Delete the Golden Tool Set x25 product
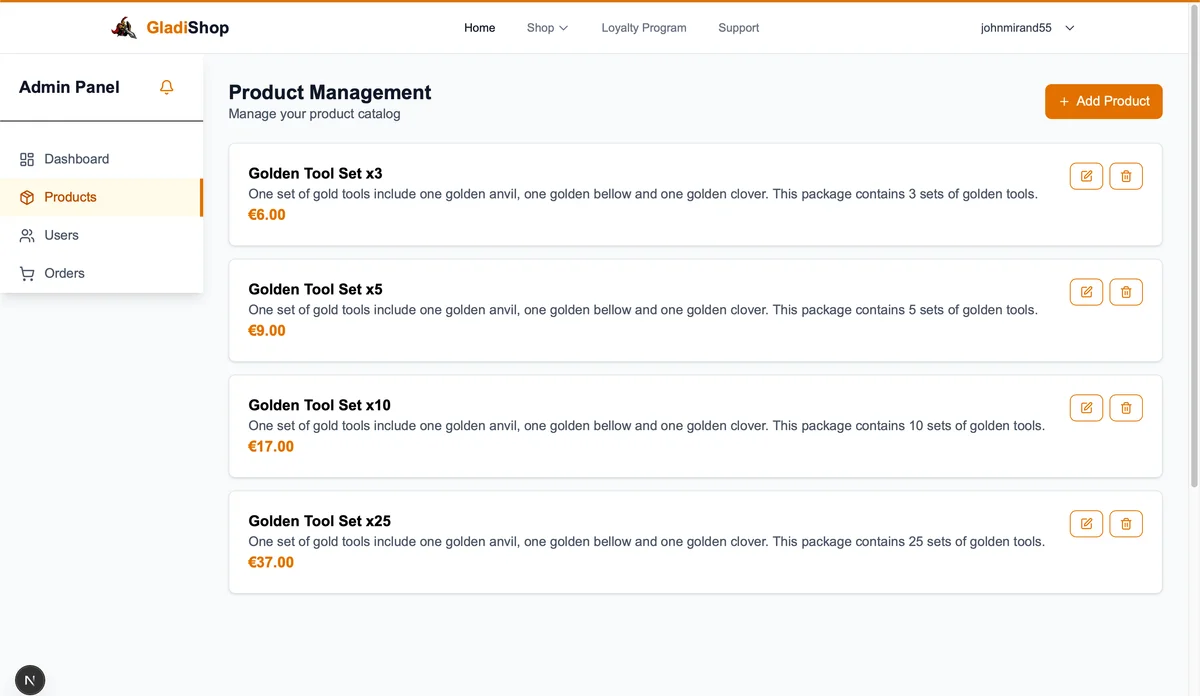This screenshot has width=1200, height=696. click(x=1126, y=524)
